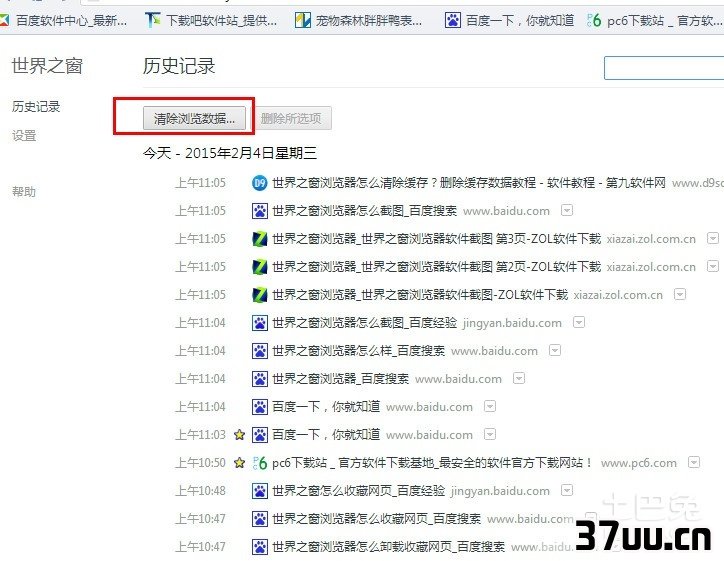Expand dropdown for 11:04 百度一下 entry
724x561 pixels.
point(490,406)
